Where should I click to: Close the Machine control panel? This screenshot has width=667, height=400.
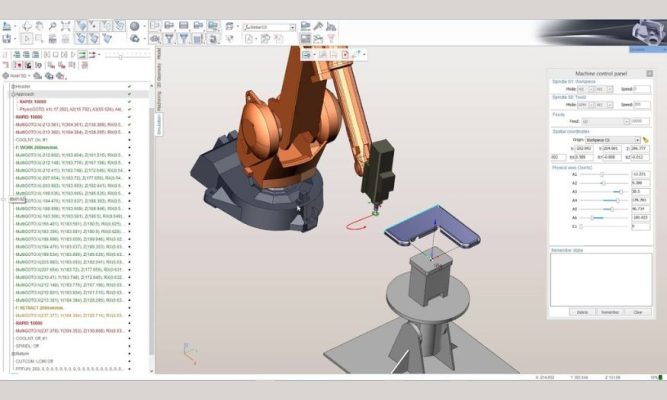tap(650, 76)
